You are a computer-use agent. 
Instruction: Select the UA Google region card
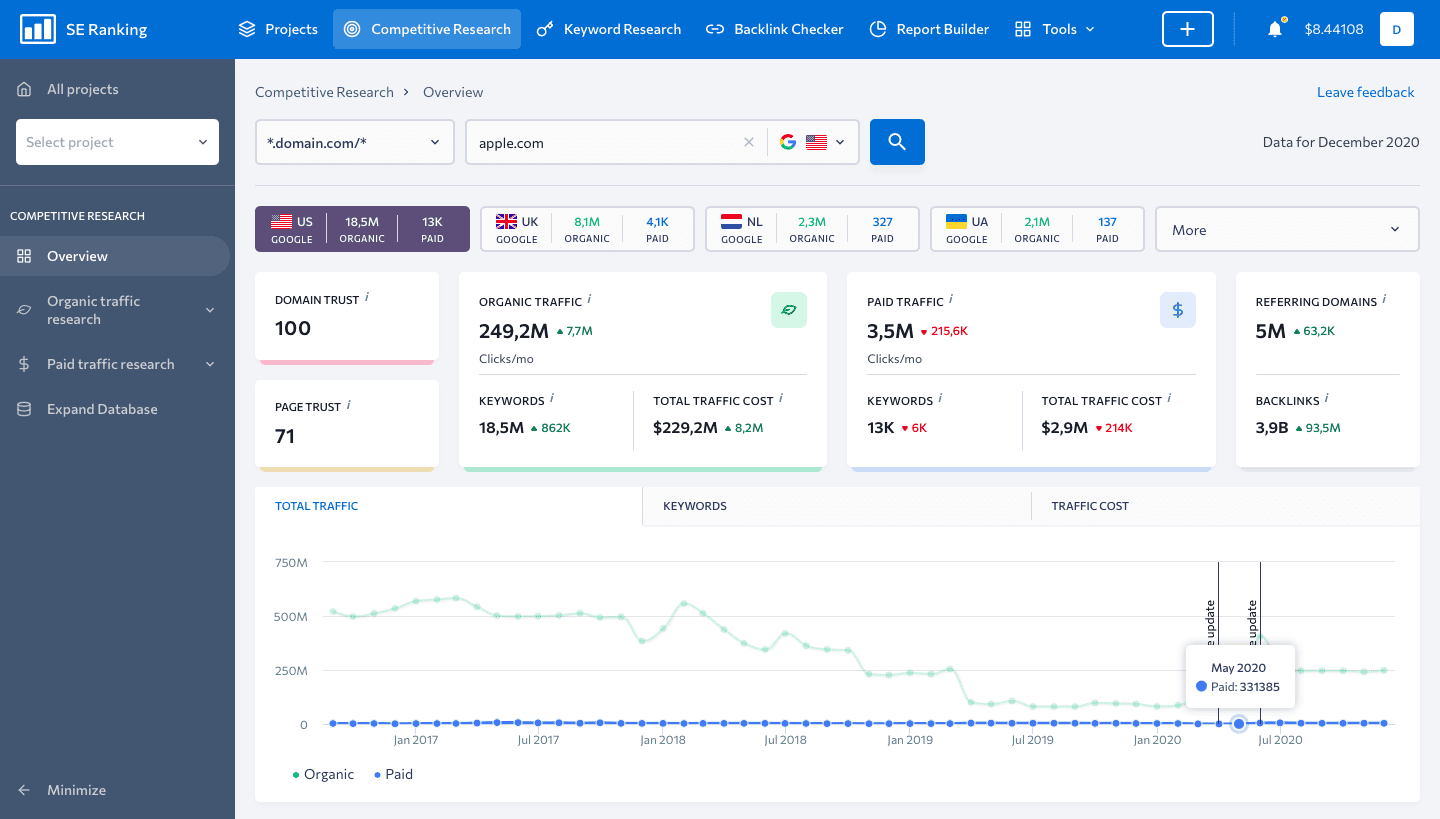[x=1038, y=229]
